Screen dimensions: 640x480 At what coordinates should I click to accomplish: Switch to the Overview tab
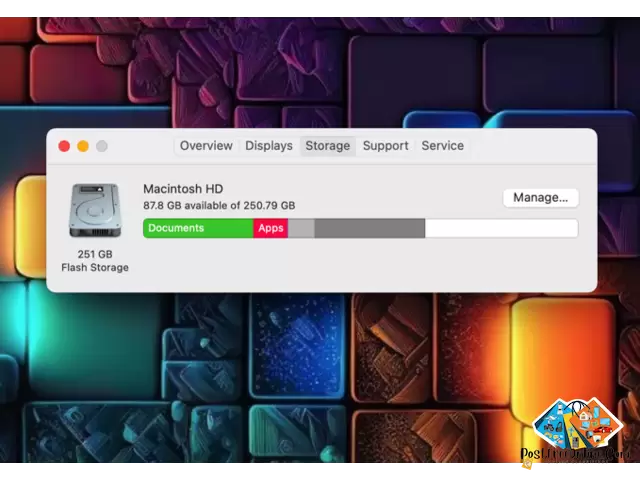click(x=206, y=146)
